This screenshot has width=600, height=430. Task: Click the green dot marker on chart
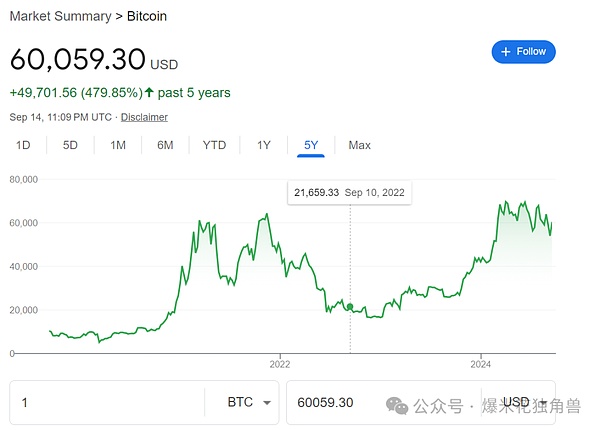coord(349,306)
